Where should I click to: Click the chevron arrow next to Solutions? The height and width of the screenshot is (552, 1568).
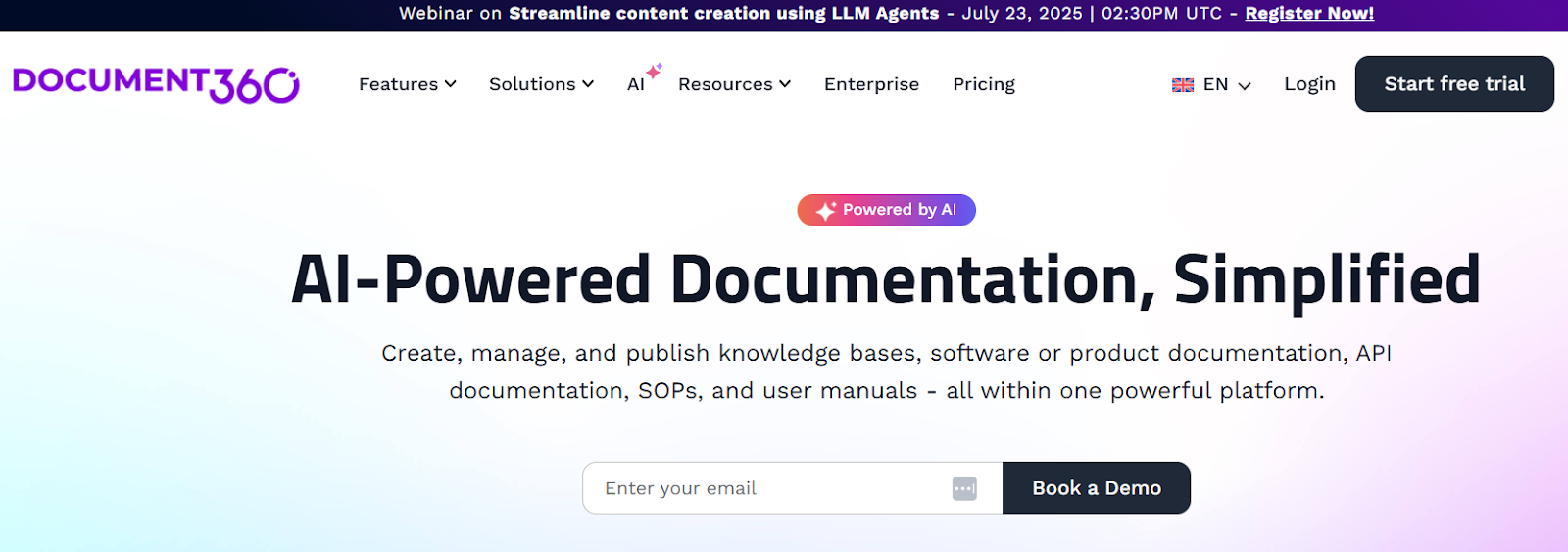click(588, 84)
